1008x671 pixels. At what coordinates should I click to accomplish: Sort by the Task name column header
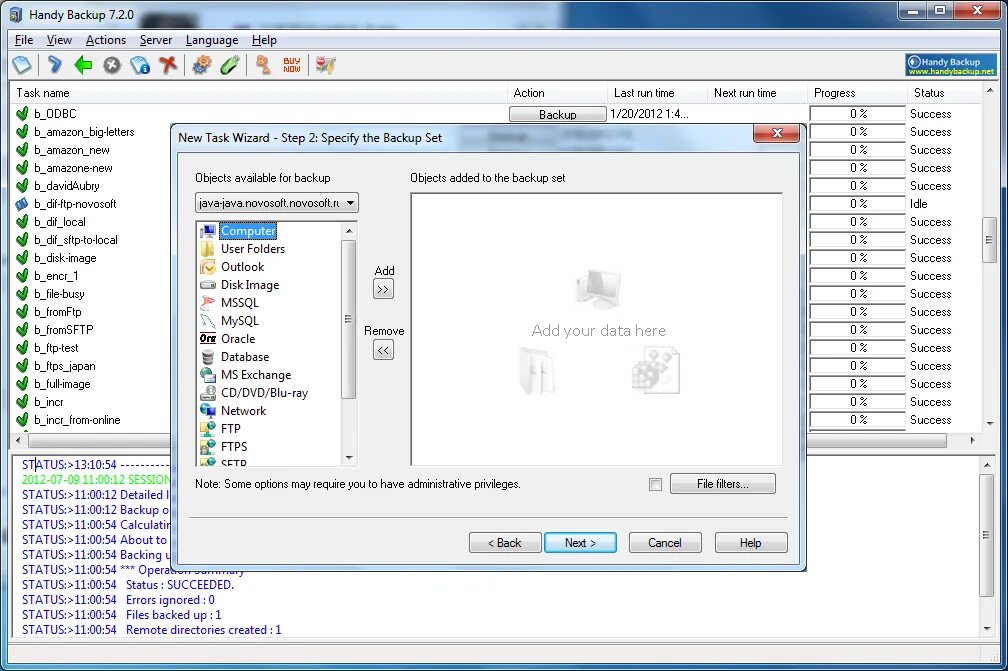(258, 93)
